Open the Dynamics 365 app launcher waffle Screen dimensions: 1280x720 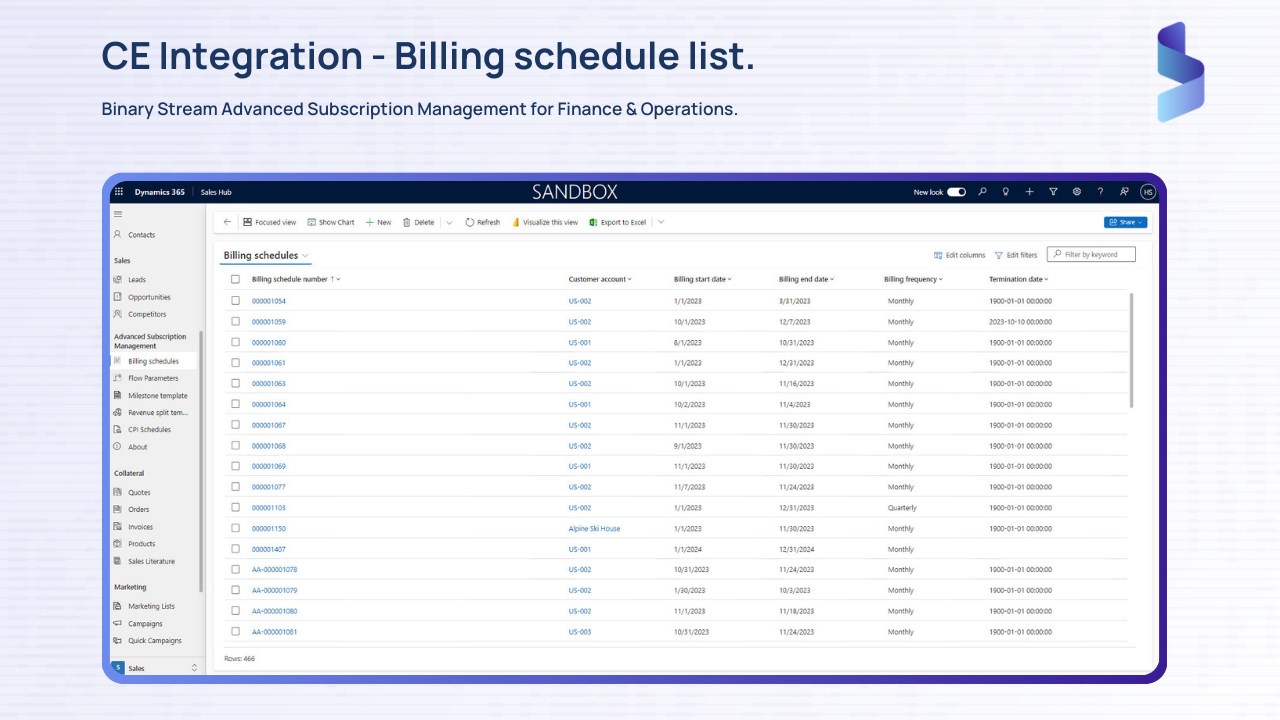click(x=119, y=192)
